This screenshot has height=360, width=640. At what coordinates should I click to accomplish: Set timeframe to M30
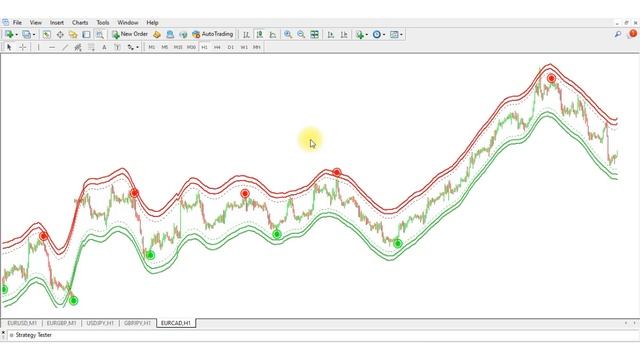(191, 47)
